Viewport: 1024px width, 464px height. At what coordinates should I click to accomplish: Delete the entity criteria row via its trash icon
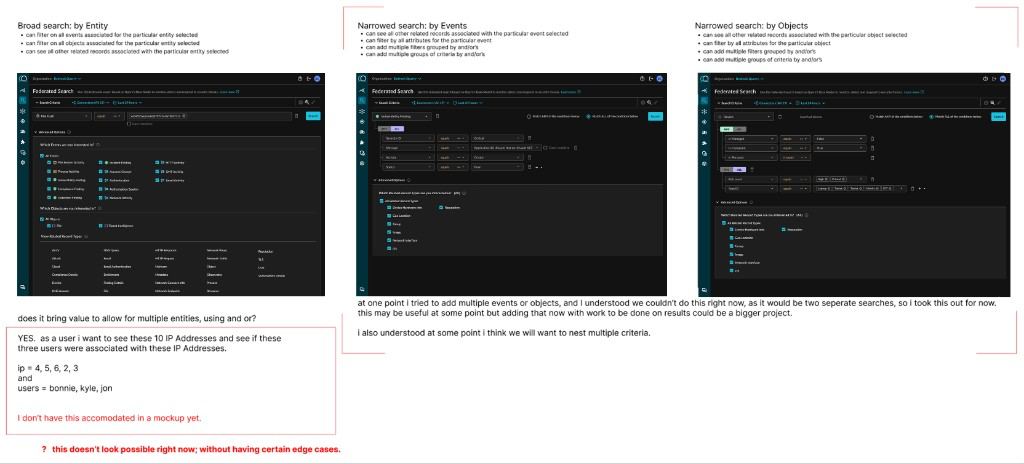coord(296,116)
